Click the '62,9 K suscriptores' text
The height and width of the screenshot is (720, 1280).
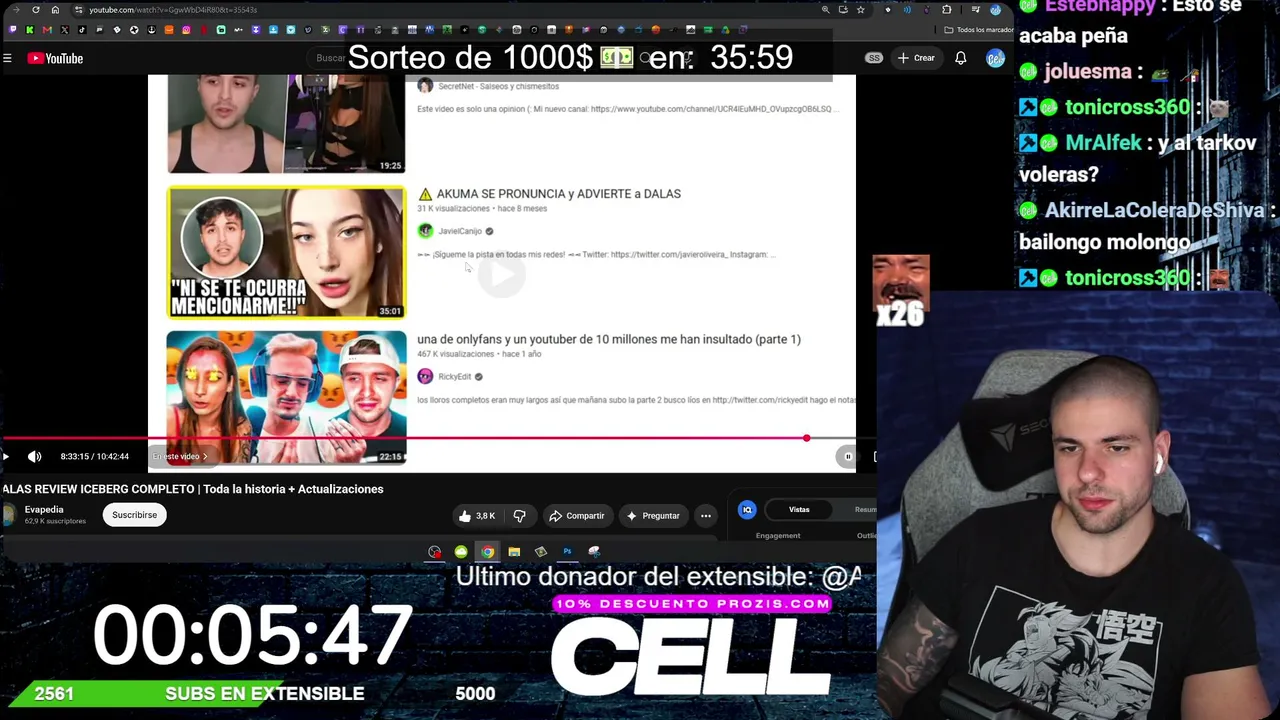pos(55,522)
